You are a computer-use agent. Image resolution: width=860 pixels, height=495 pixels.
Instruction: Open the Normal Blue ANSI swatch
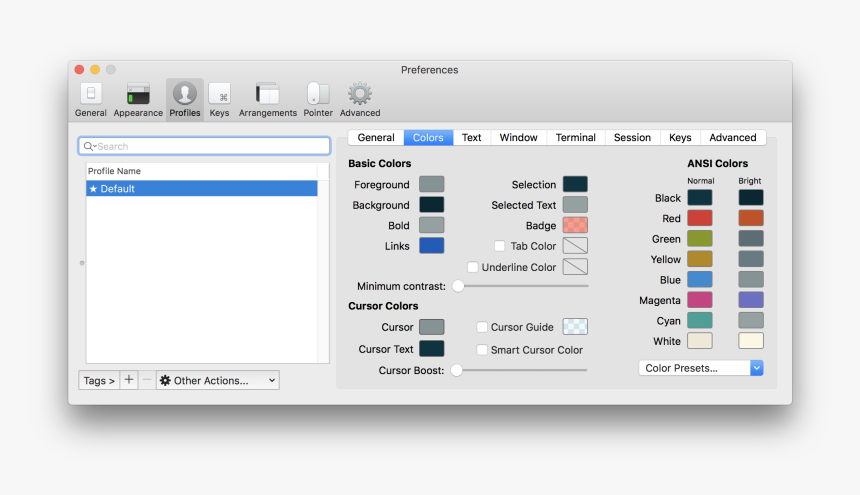click(x=700, y=280)
